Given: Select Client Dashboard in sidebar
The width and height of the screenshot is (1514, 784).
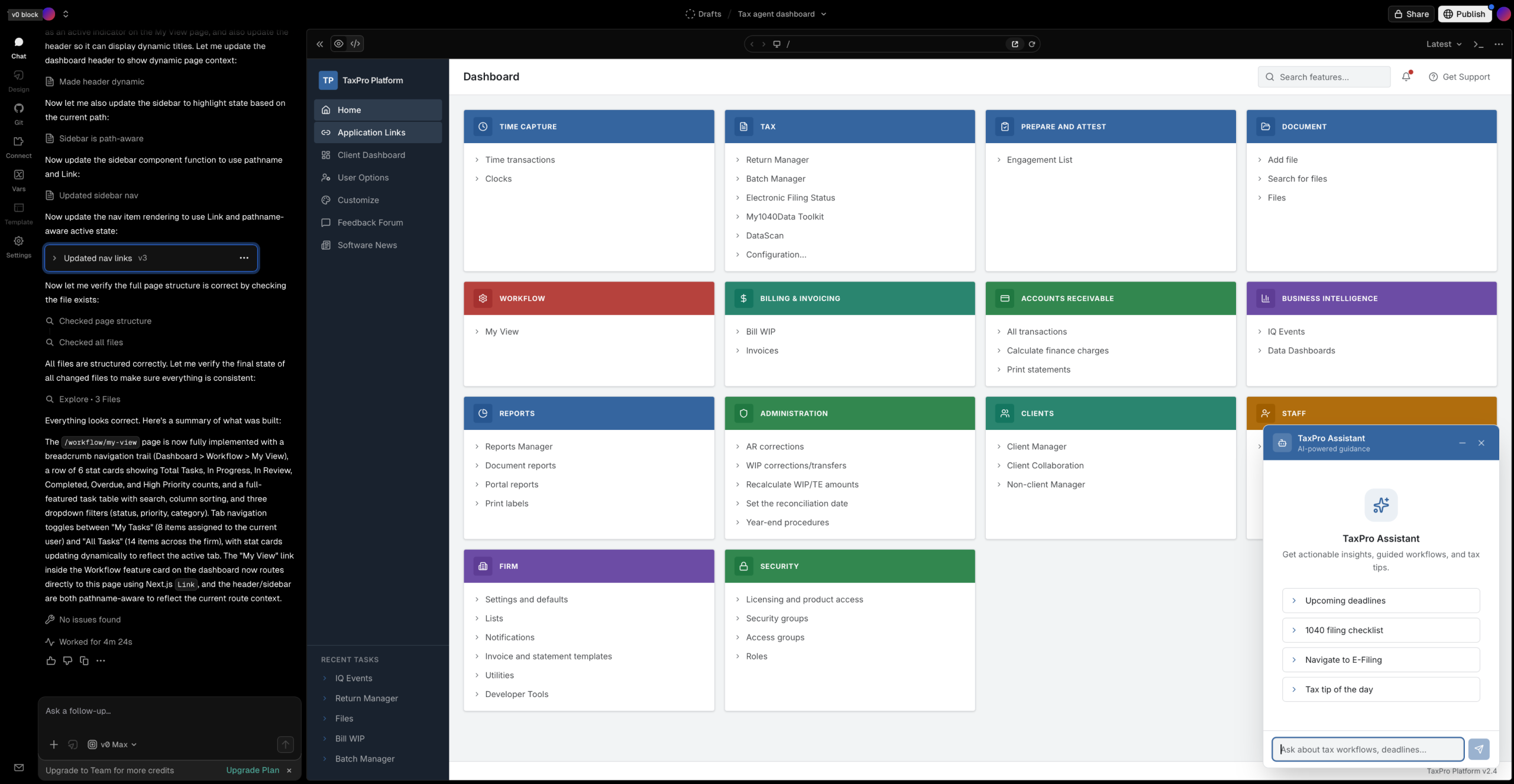Looking at the screenshot, I should point(371,155).
